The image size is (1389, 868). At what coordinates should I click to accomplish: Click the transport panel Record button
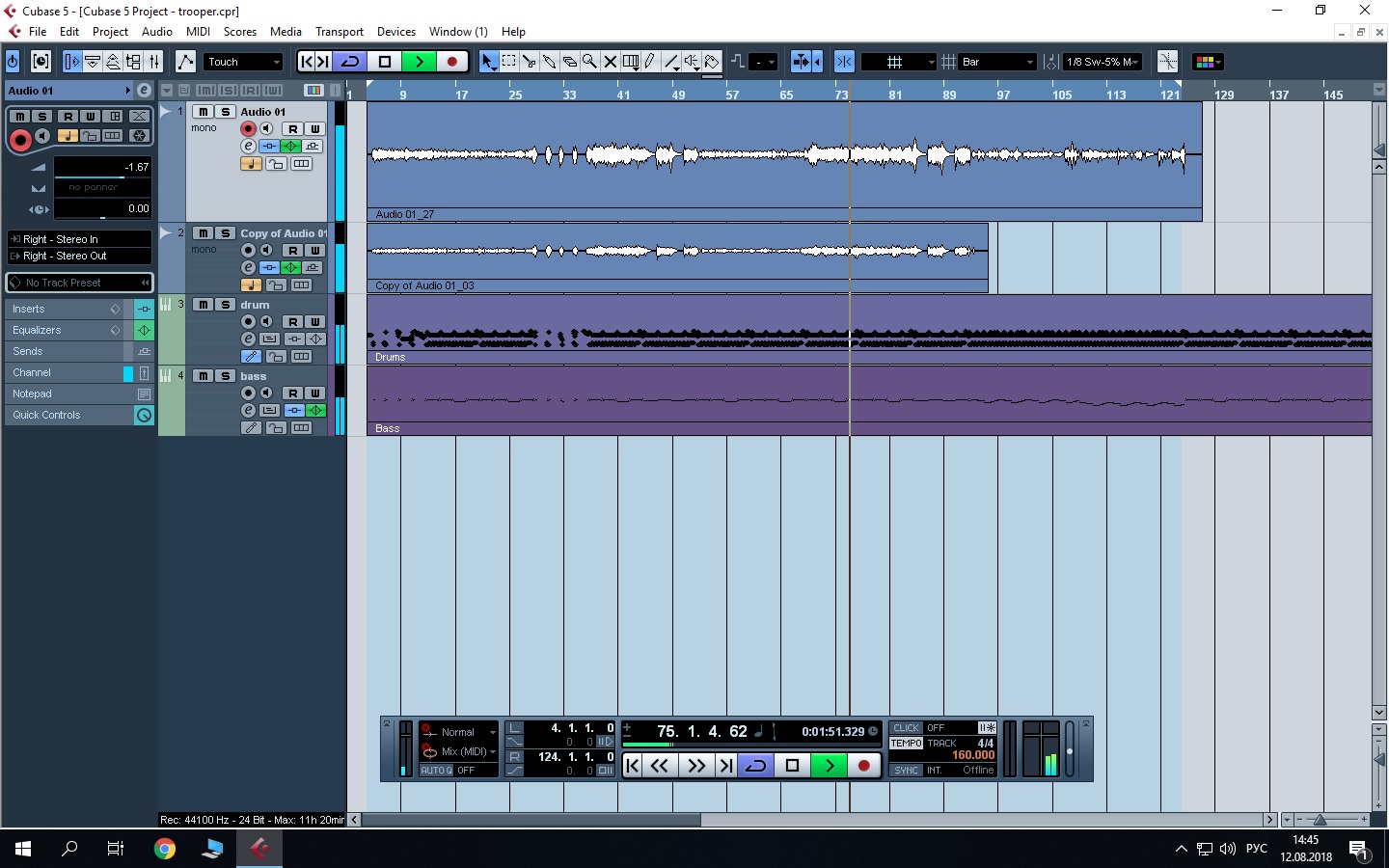click(864, 766)
